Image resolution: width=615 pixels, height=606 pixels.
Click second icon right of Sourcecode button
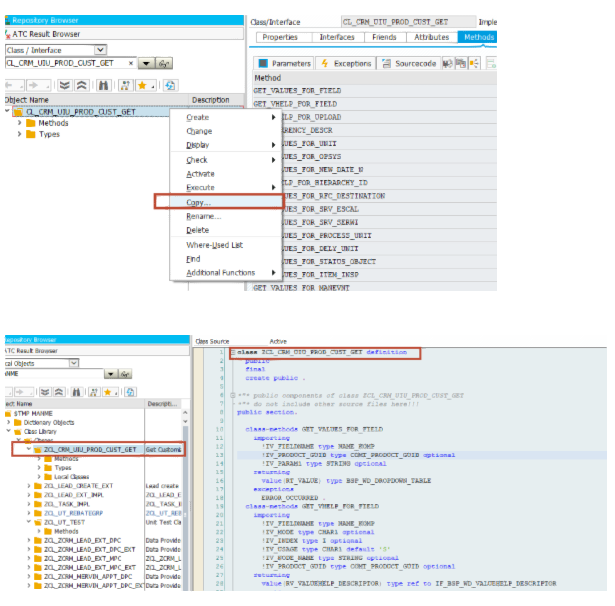460,63
